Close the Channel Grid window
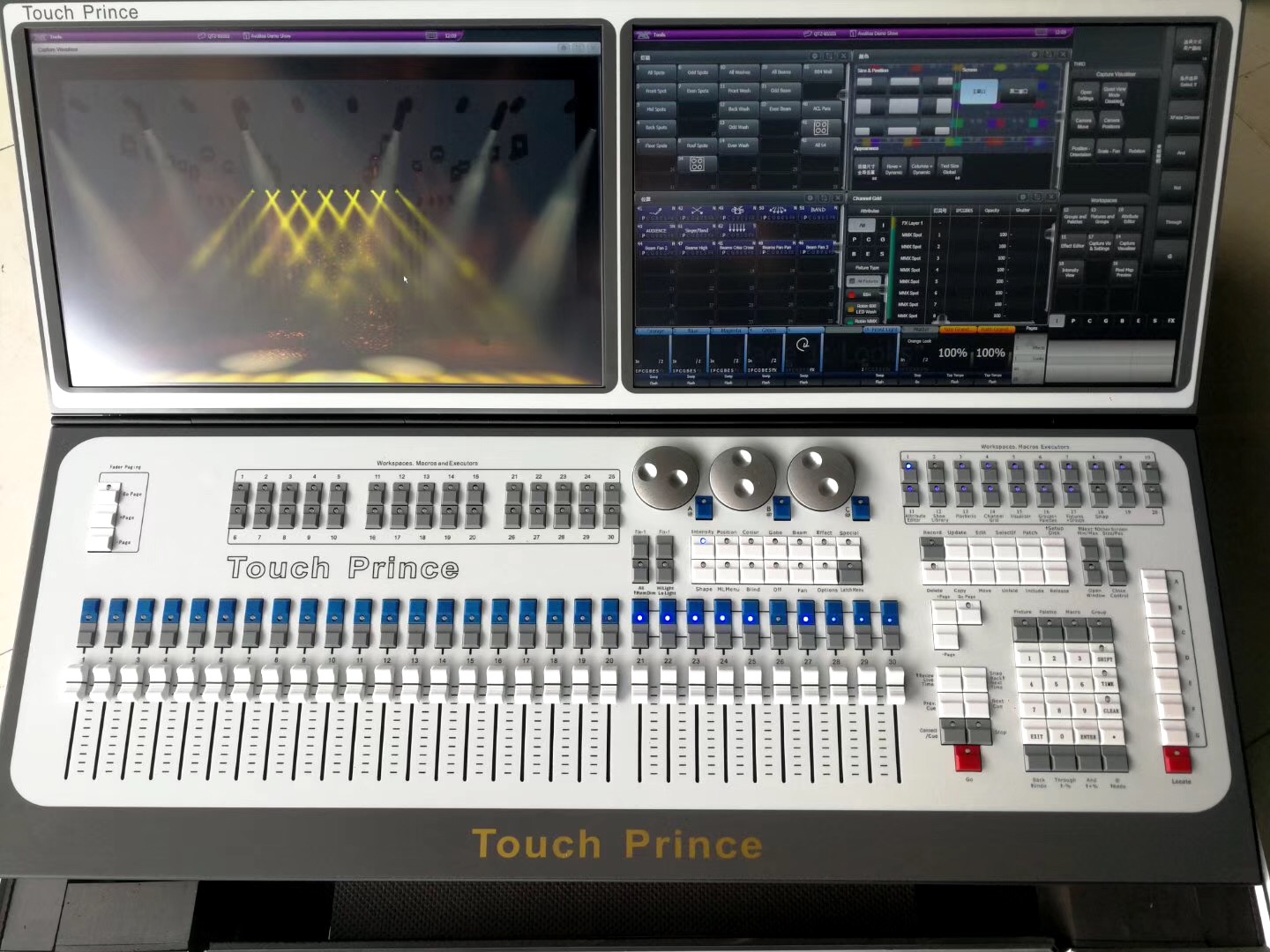Image resolution: width=1270 pixels, height=952 pixels. 1050,197
